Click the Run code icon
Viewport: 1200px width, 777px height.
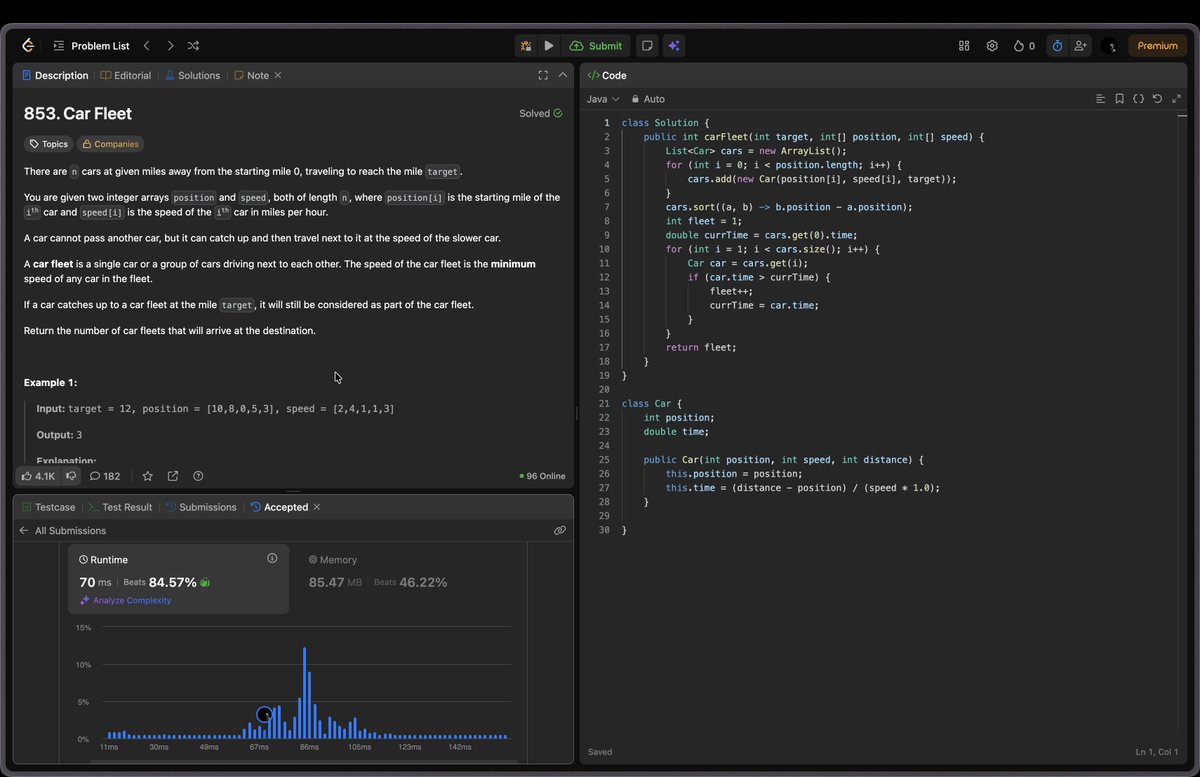point(548,45)
